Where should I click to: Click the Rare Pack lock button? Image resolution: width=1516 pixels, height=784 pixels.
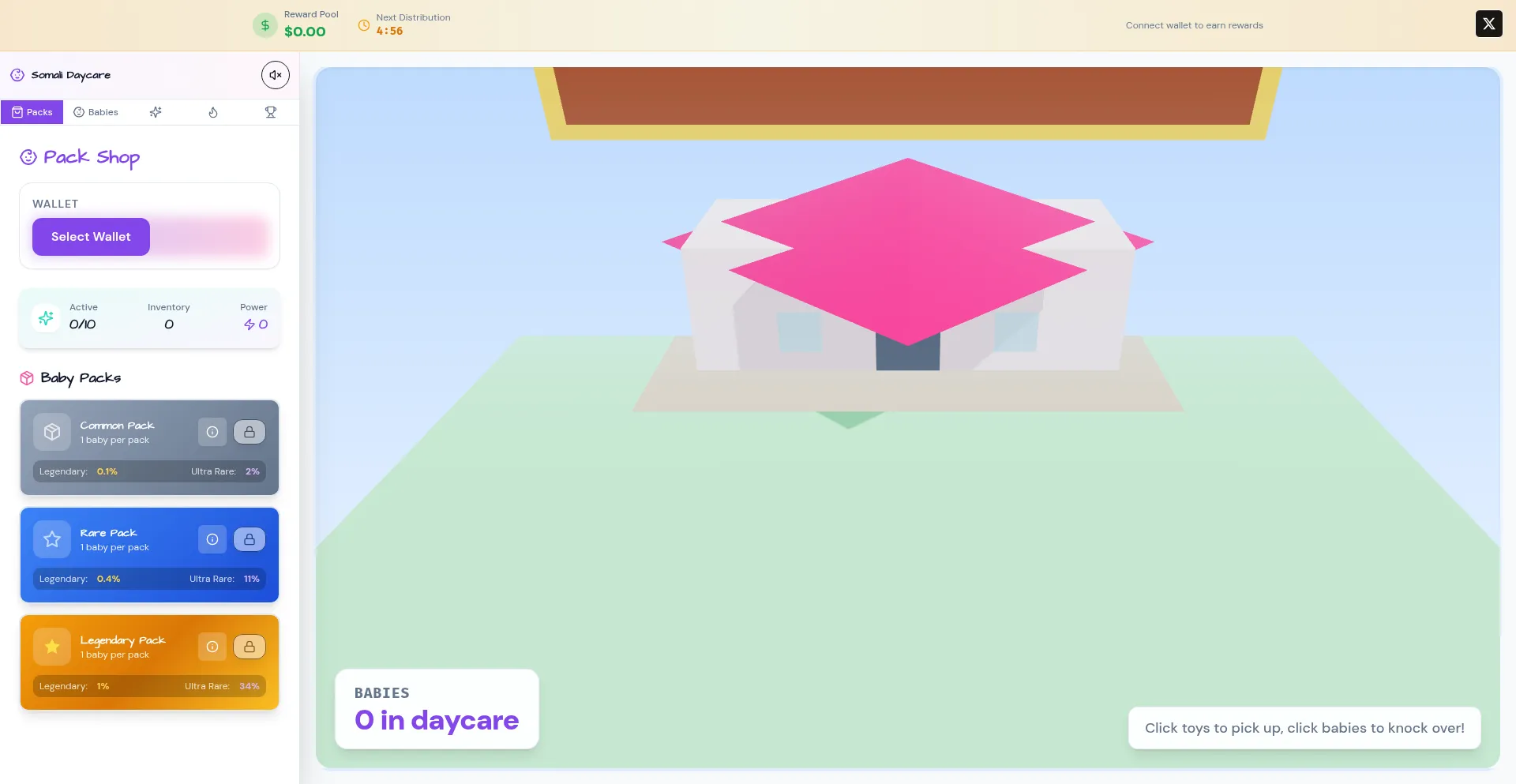point(250,539)
